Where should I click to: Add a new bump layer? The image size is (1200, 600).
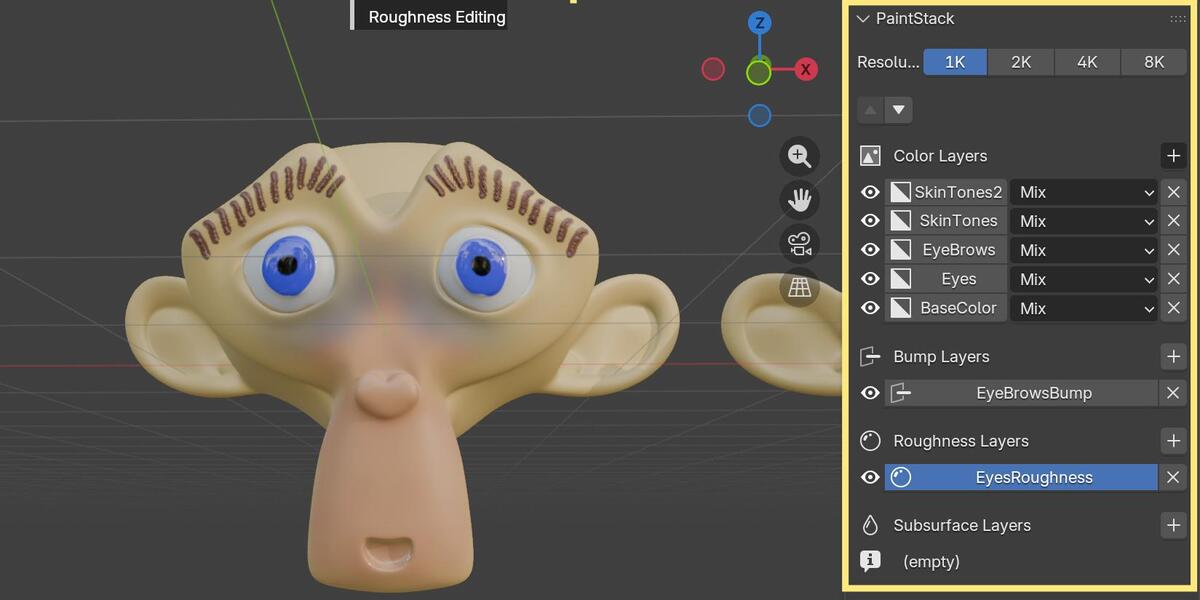[x=1173, y=357]
